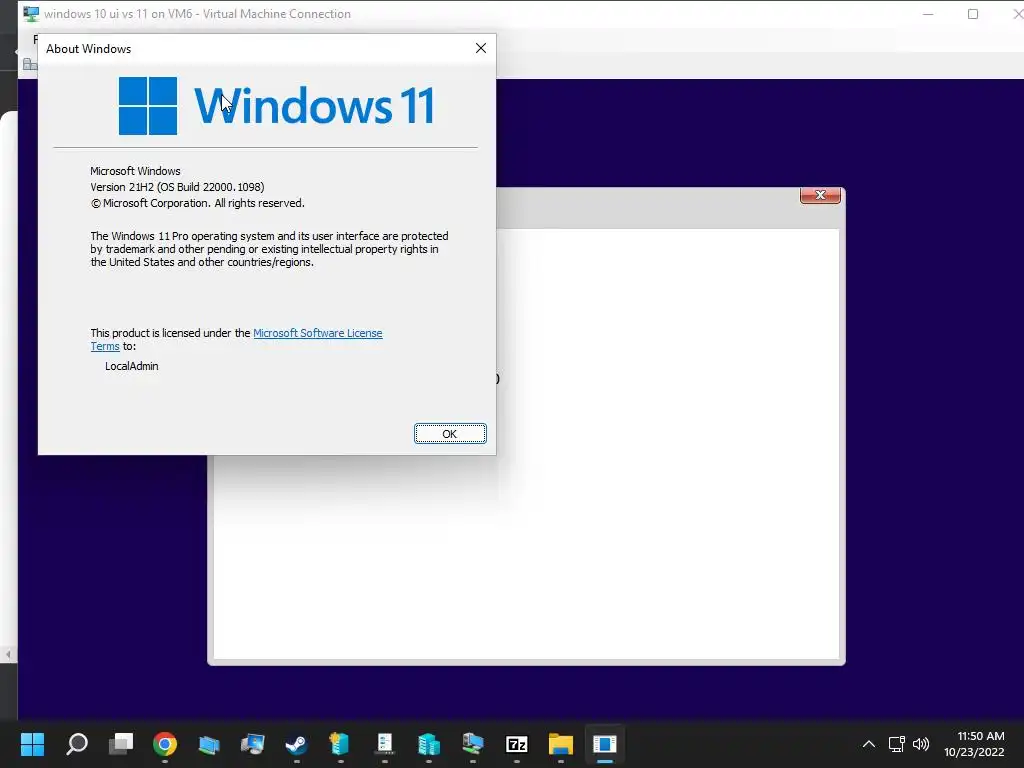Close the red X window in the VM

820,195
